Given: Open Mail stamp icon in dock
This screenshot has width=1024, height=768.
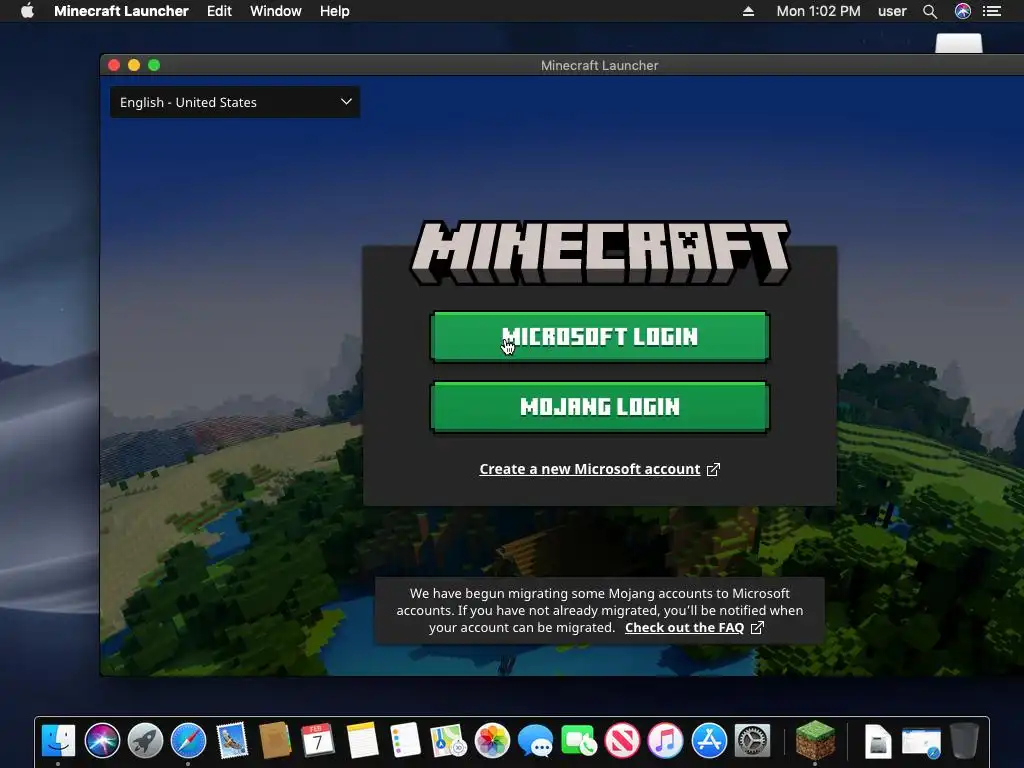Looking at the screenshot, I should coord(232,741).
